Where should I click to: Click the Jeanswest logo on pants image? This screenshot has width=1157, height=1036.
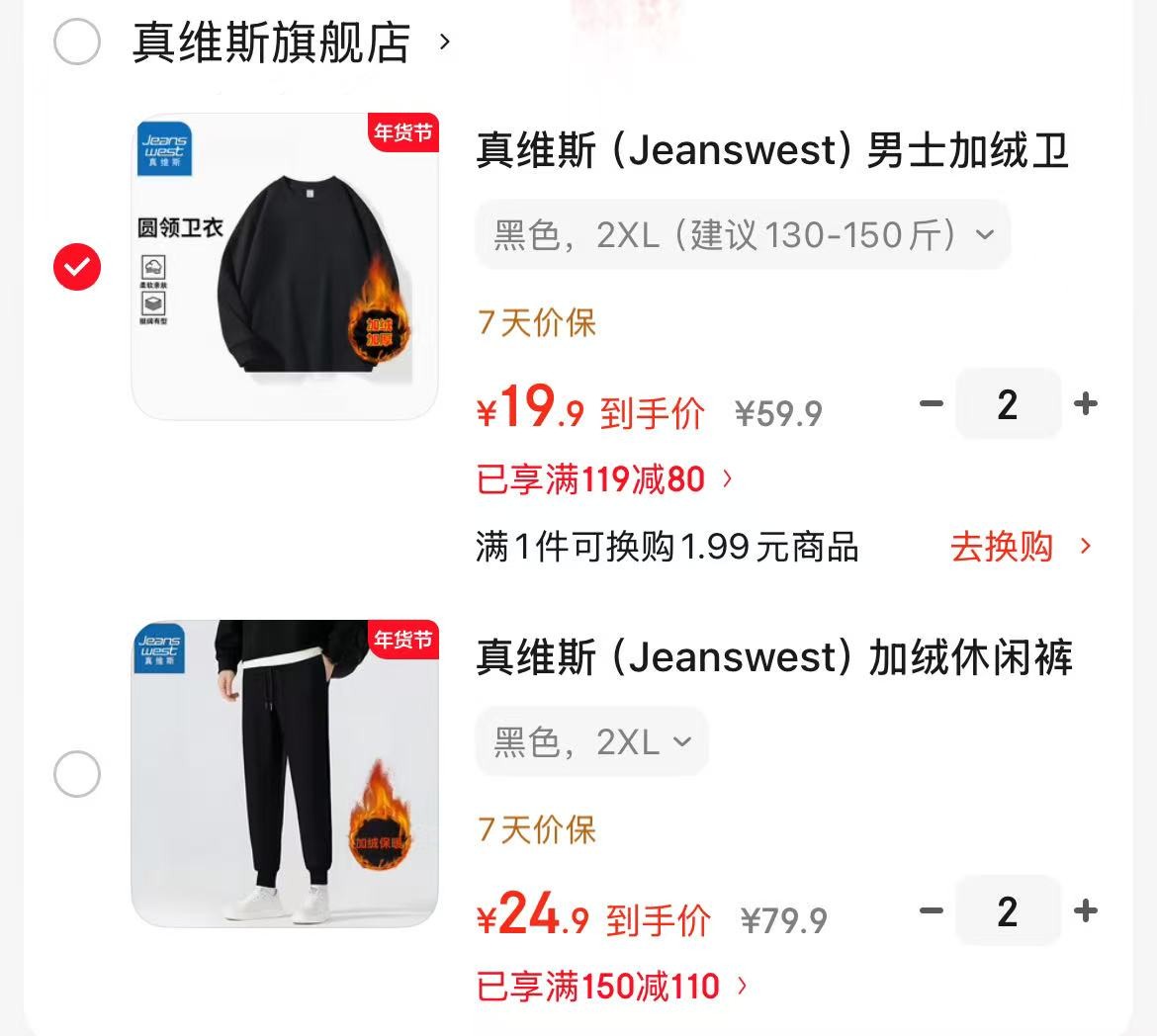click(x=160, y=647)
